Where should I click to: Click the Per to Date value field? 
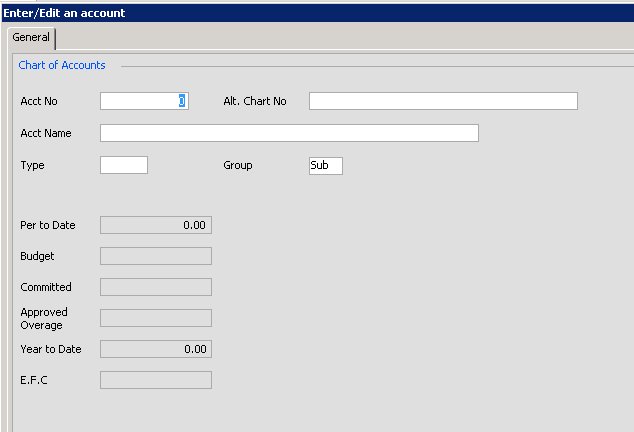tap(156, 225)
